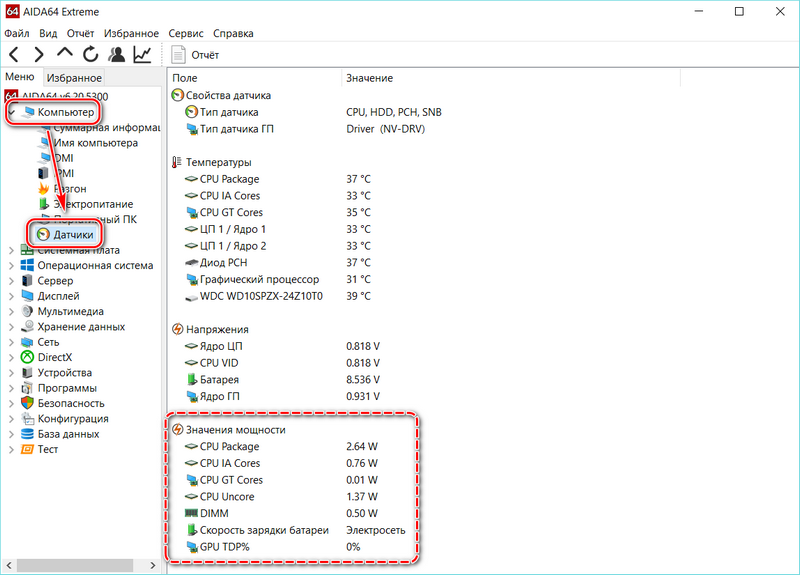Viewport: 800px width, 575px height.
Task: Click the Температуры thermometer icon
Action: click(x=177, y=162)
